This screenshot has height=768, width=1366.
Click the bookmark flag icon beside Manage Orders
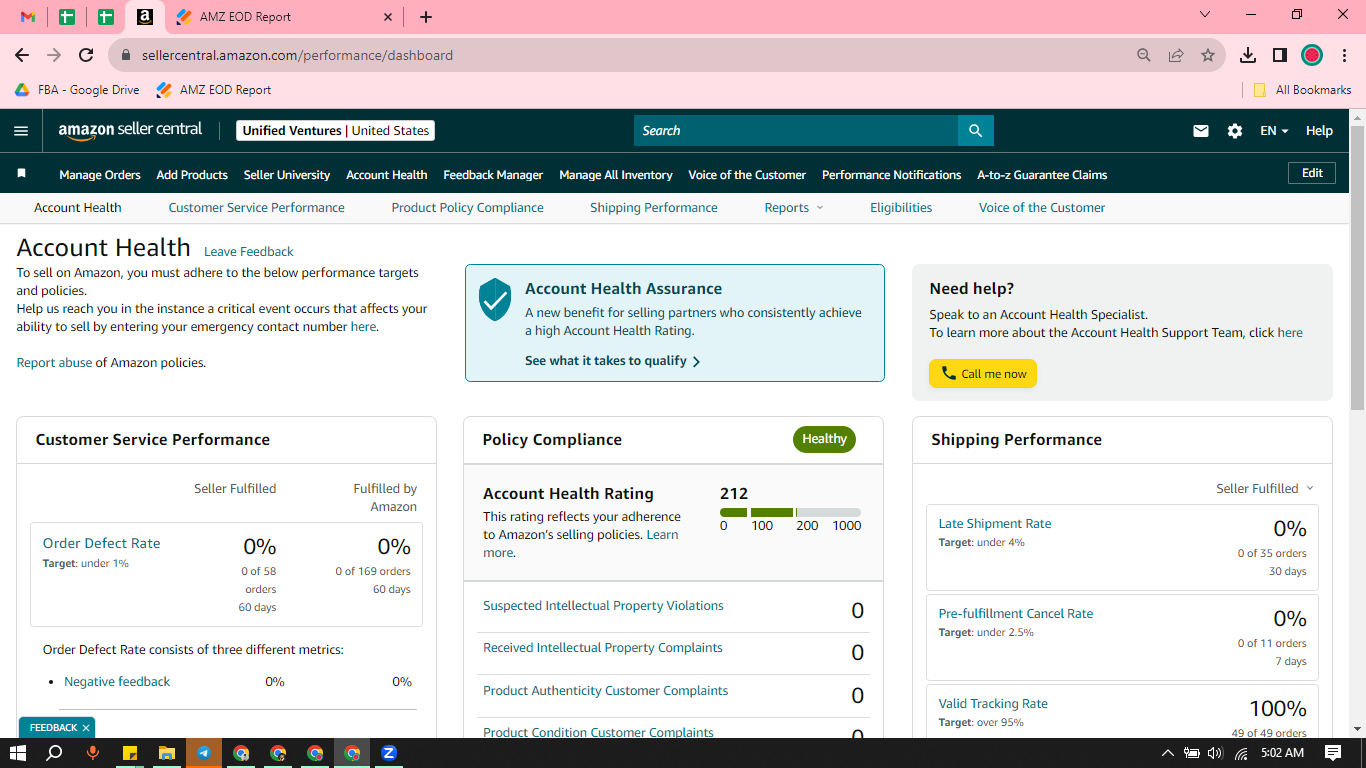pyautogui.click(x=22, y=174)
